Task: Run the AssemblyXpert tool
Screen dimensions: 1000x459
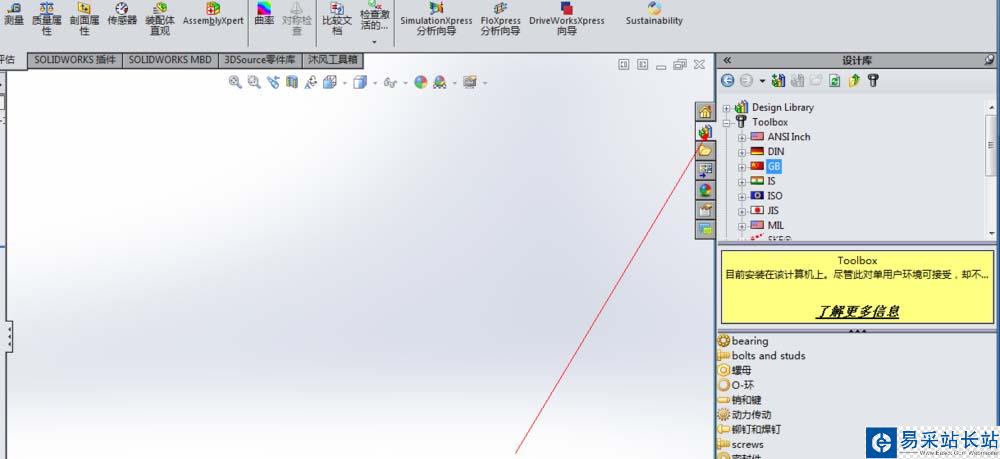Action: [x=213, y=14]
